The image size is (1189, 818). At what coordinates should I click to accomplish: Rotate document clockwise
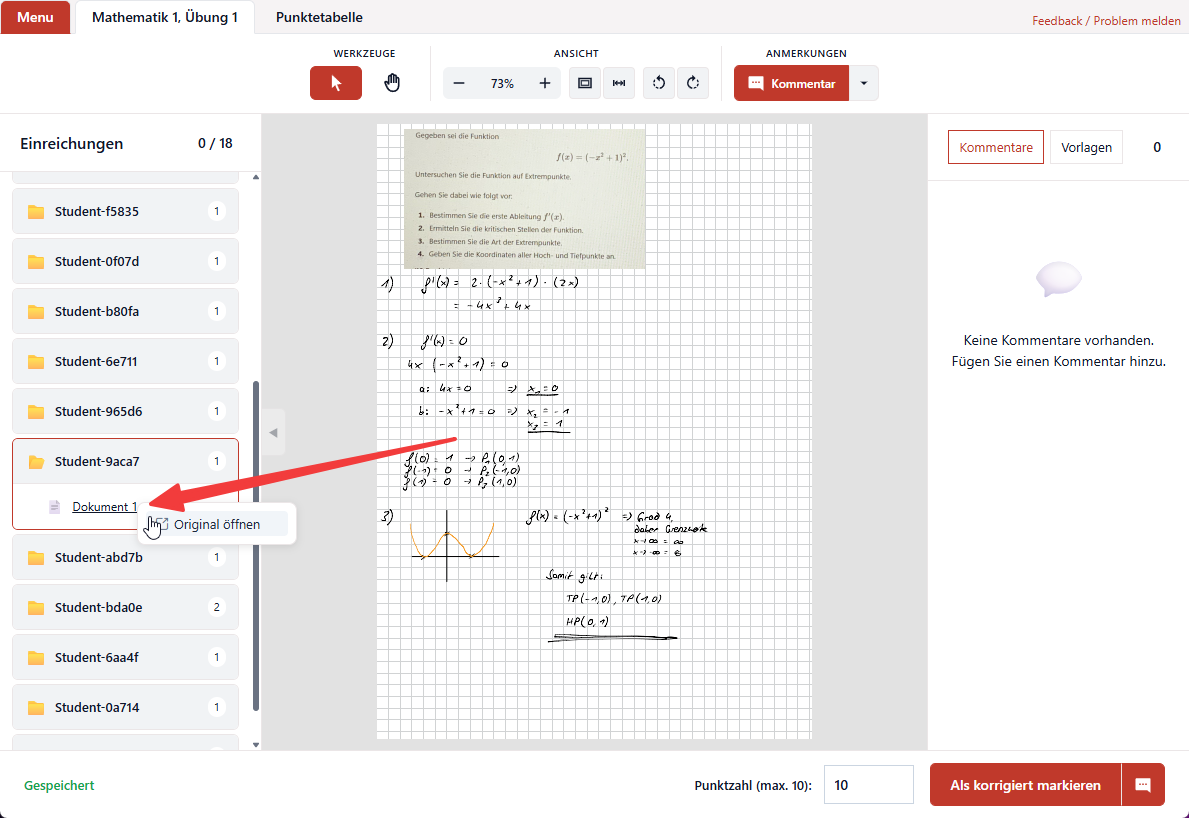693,83
